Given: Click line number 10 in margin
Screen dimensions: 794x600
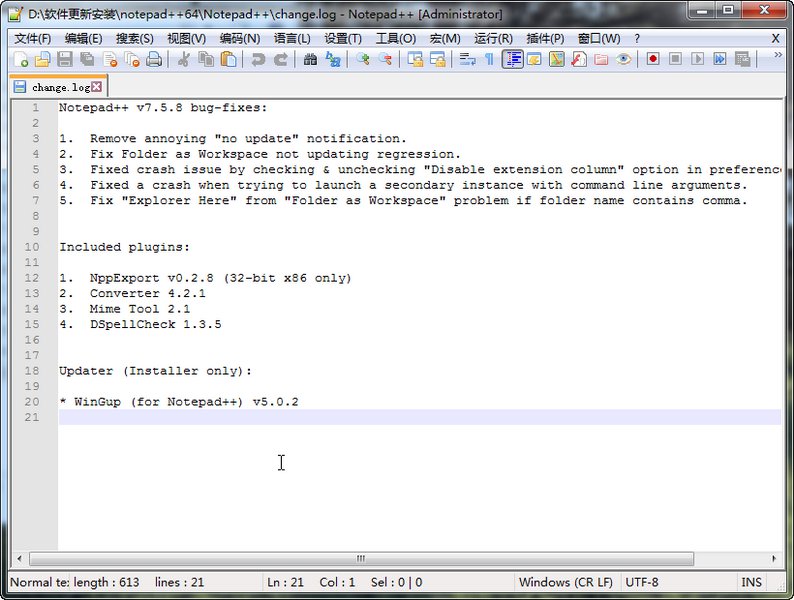Looking at the screenshot, I should click(x=31, y=247).
